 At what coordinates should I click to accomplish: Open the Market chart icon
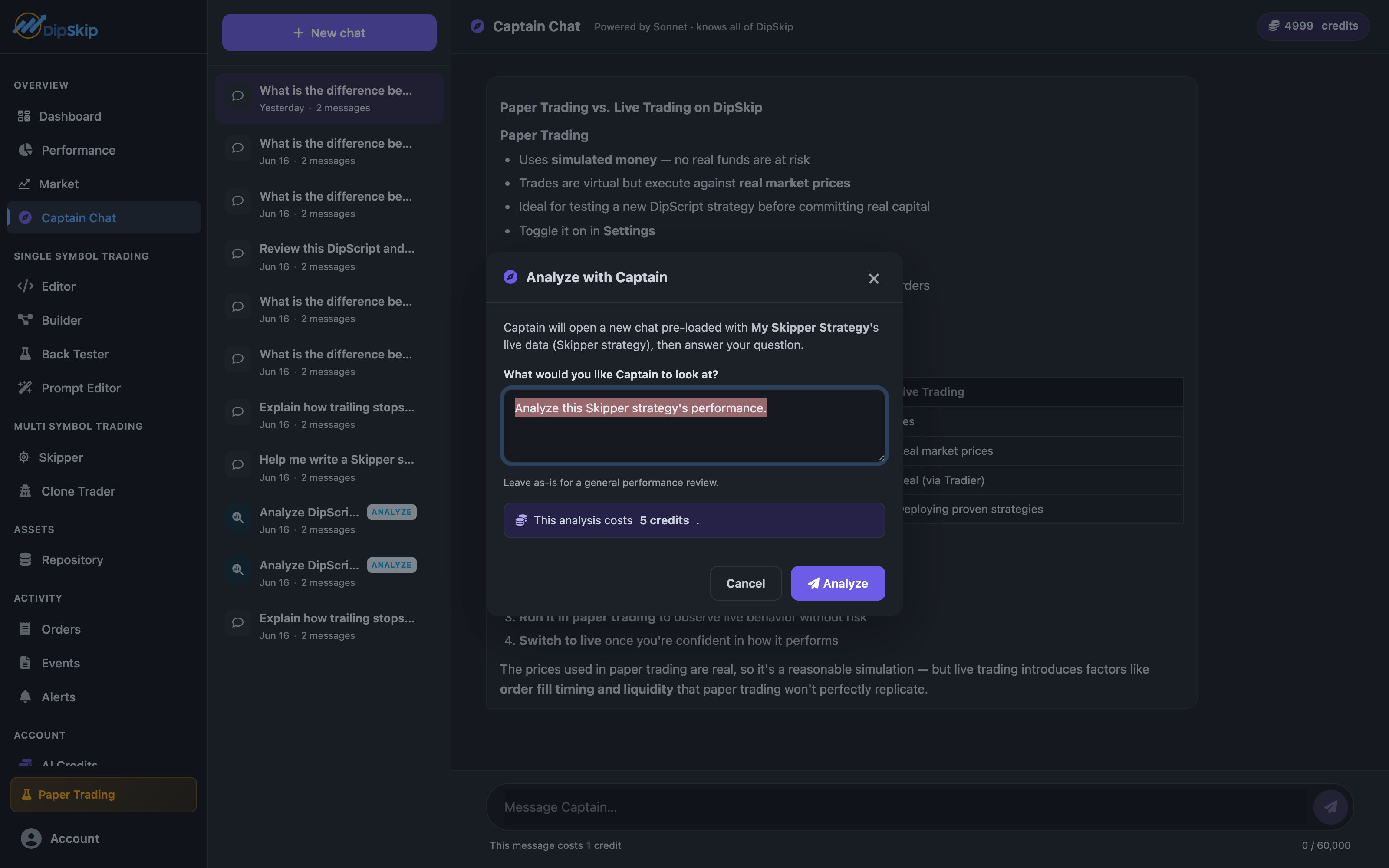23,184
